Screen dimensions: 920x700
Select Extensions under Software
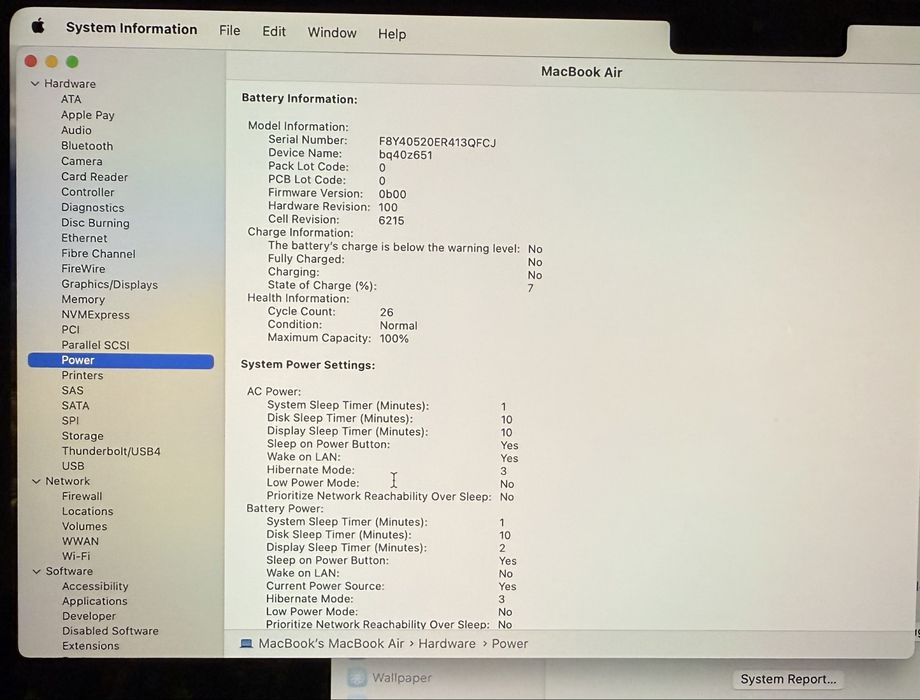click(x=90, y=646)
